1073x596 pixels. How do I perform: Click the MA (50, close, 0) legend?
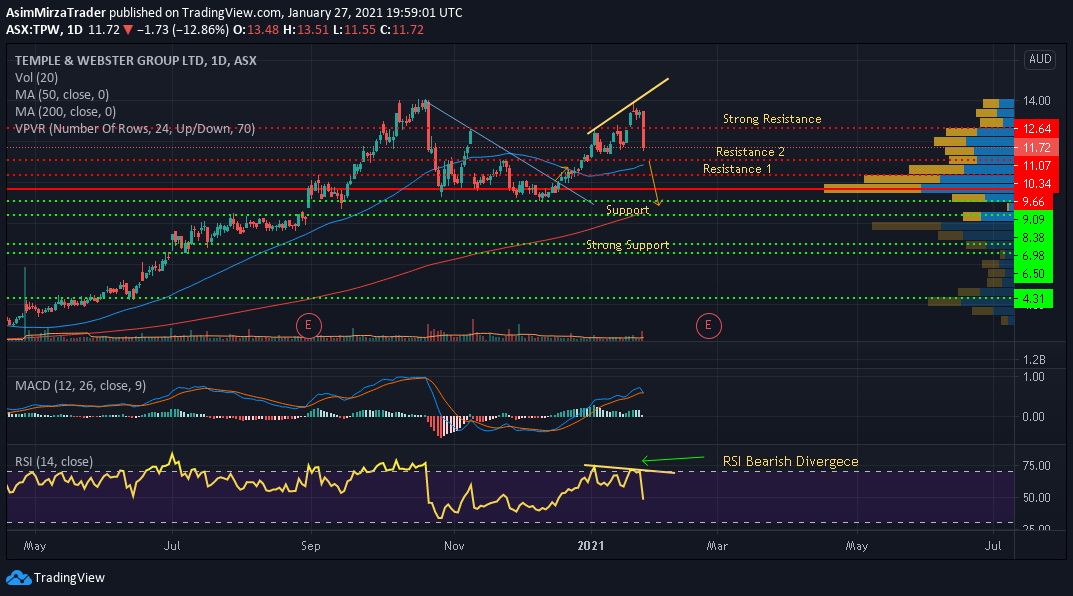tap(62, 95)
